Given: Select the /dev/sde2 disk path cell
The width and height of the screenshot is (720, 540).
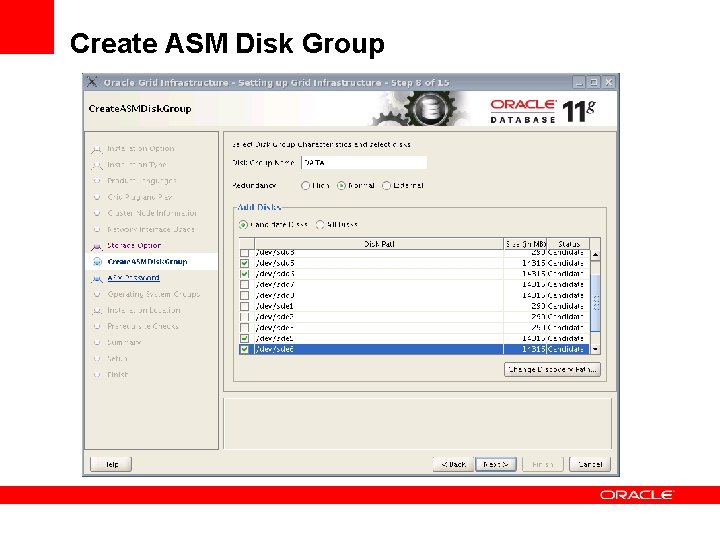Looking at the screenshot, I should (379, 317).
